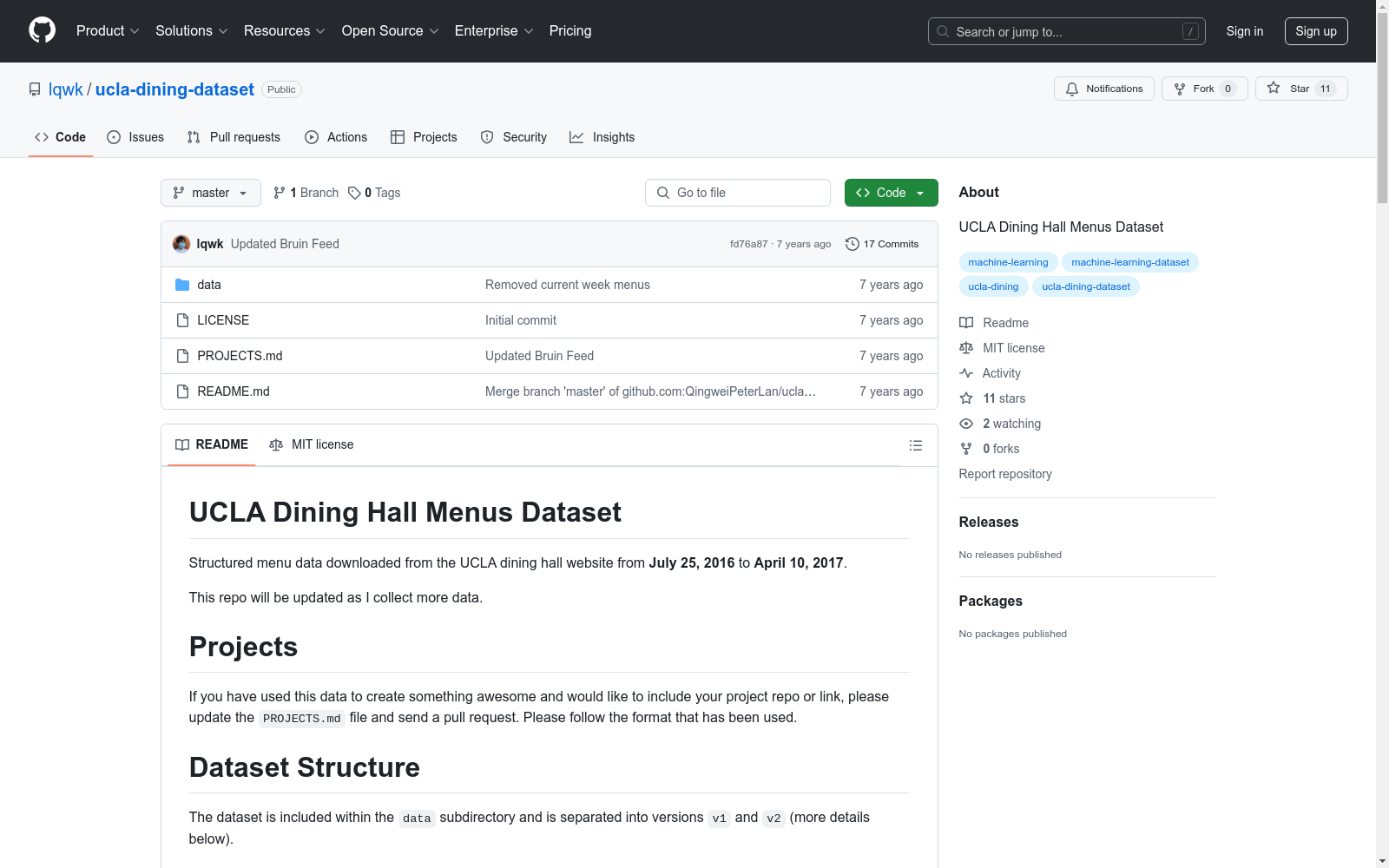Open 'Updated Bruin Feed' commit message in PROJECTS.md row
The image size is (1389, 868).
pyautogui.click(x=540, y=356)
